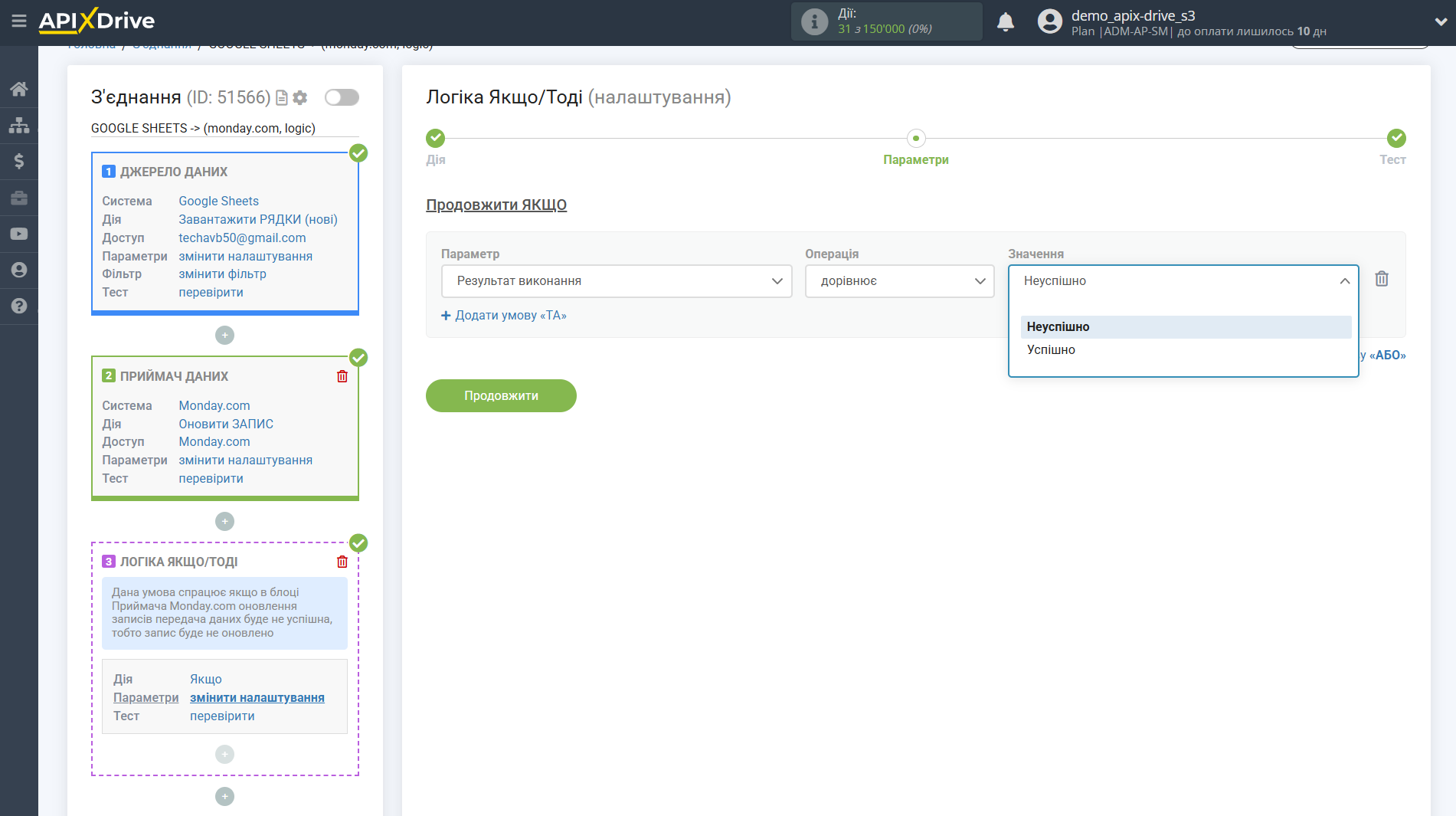Click source 'перевірити' test link
The width and height of the screenshot is (1456, 816).
(x=211, y=293)
